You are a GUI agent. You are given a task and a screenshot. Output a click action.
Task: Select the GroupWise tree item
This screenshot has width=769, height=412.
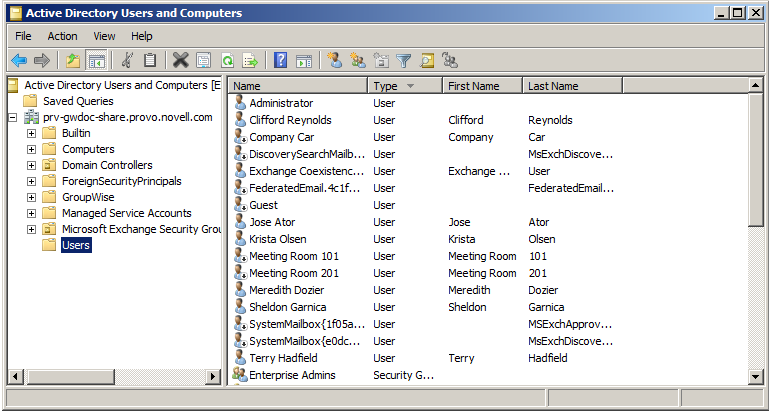88,198
